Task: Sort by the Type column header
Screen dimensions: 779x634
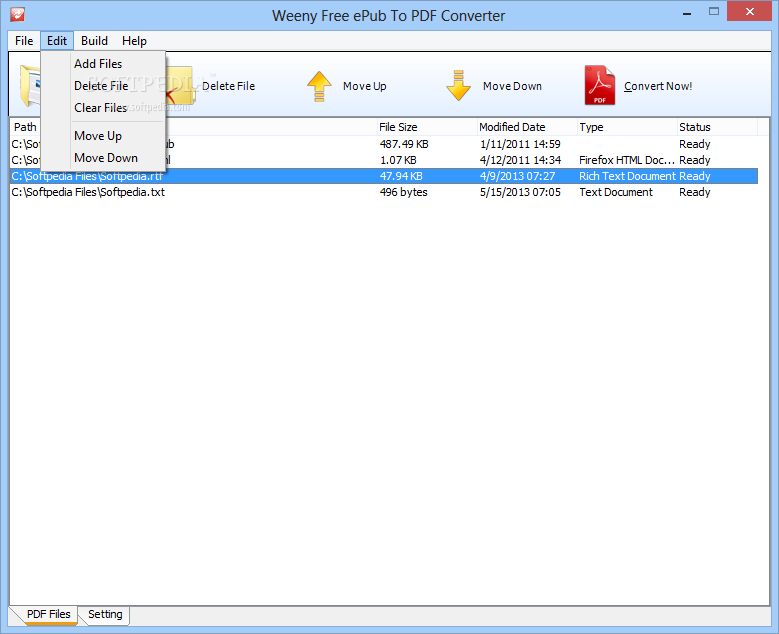Action: 627,127
